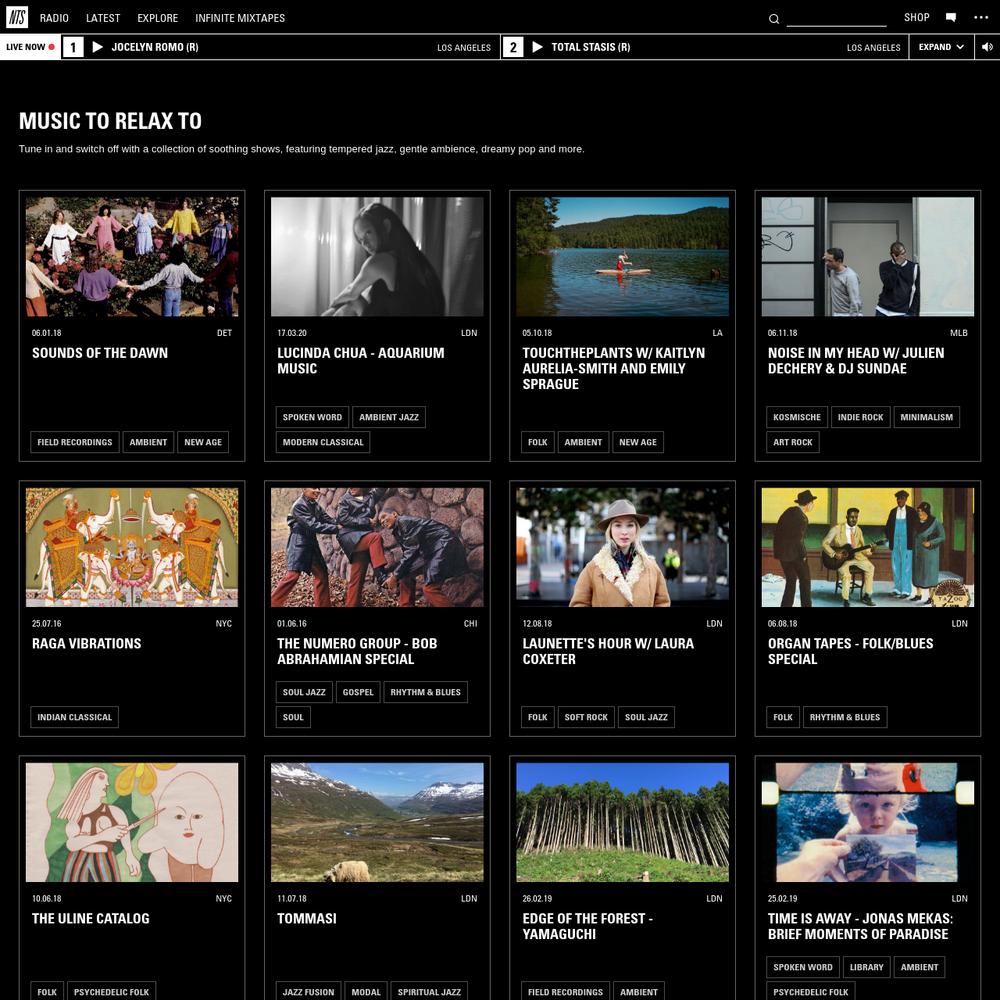Screen dimensions: 1000x1000
Task: Click Jocelyn Romo (R) show name
Action: tap(154, 47)
